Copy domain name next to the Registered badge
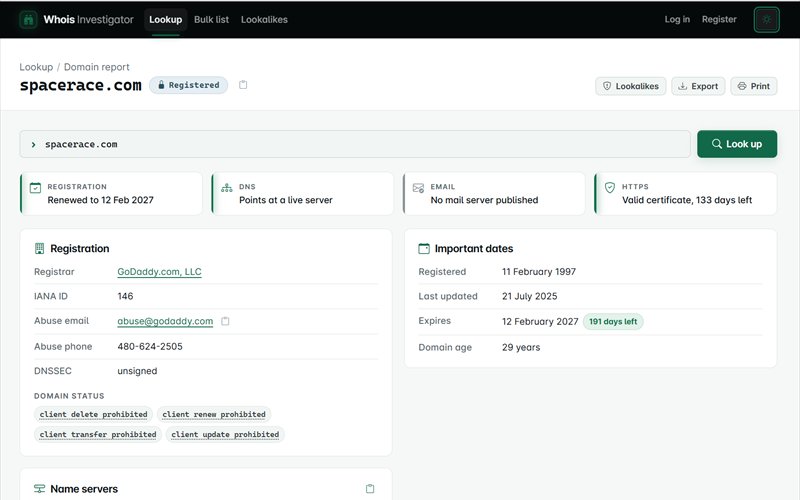Screen dimensions: 800x500 pyautogui.click(x=243, y=85)
